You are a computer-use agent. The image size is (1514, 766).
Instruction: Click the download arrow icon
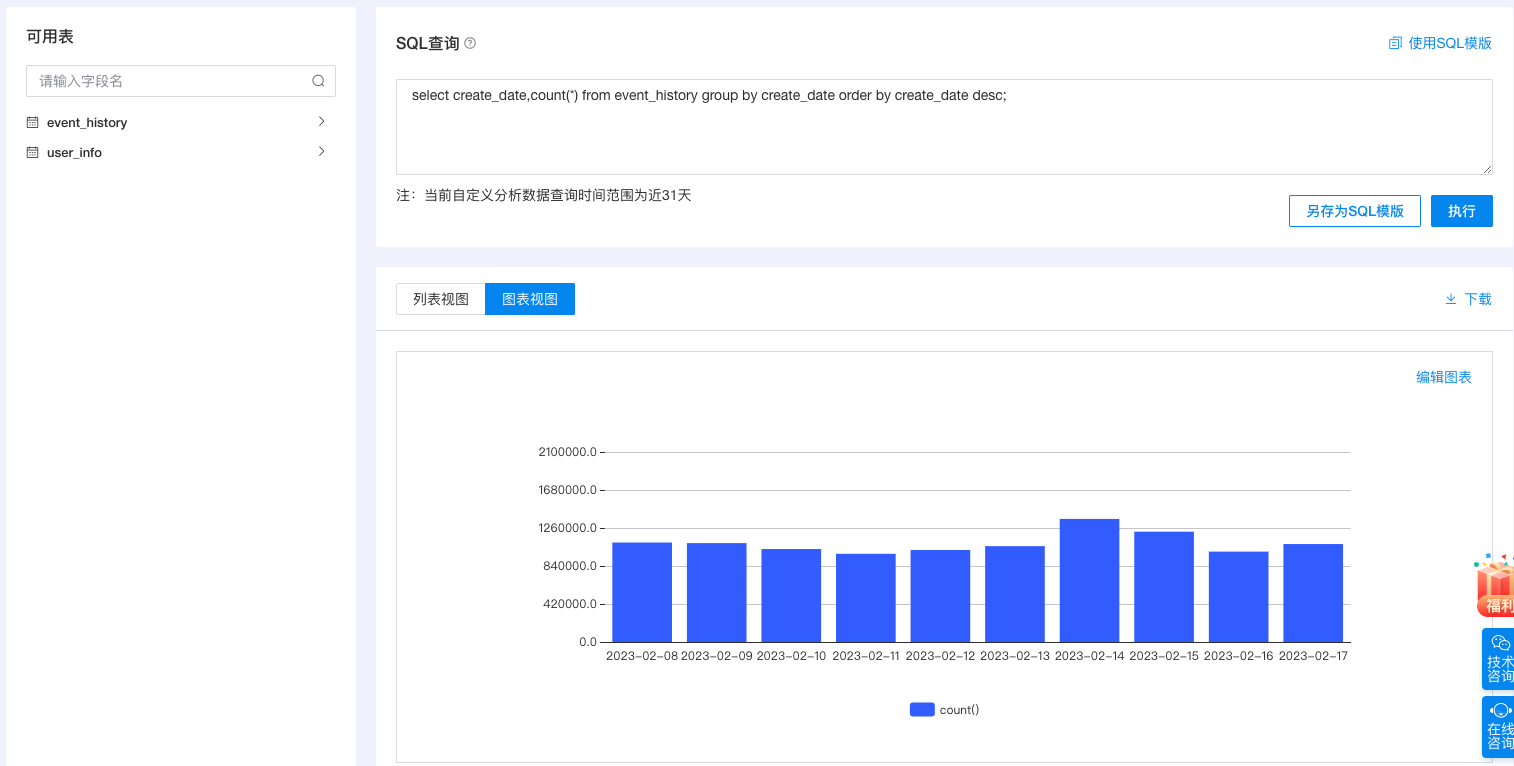[1451, 299]
